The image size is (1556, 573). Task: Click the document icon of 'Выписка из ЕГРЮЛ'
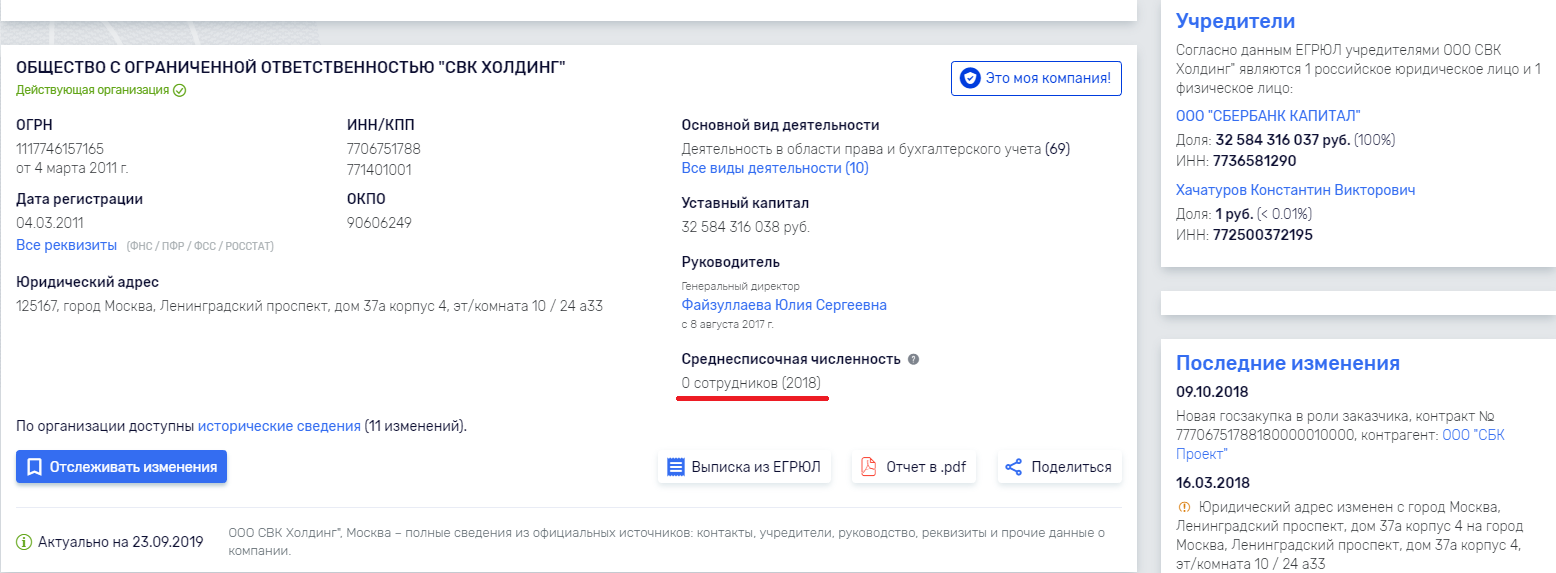[676, 467]
